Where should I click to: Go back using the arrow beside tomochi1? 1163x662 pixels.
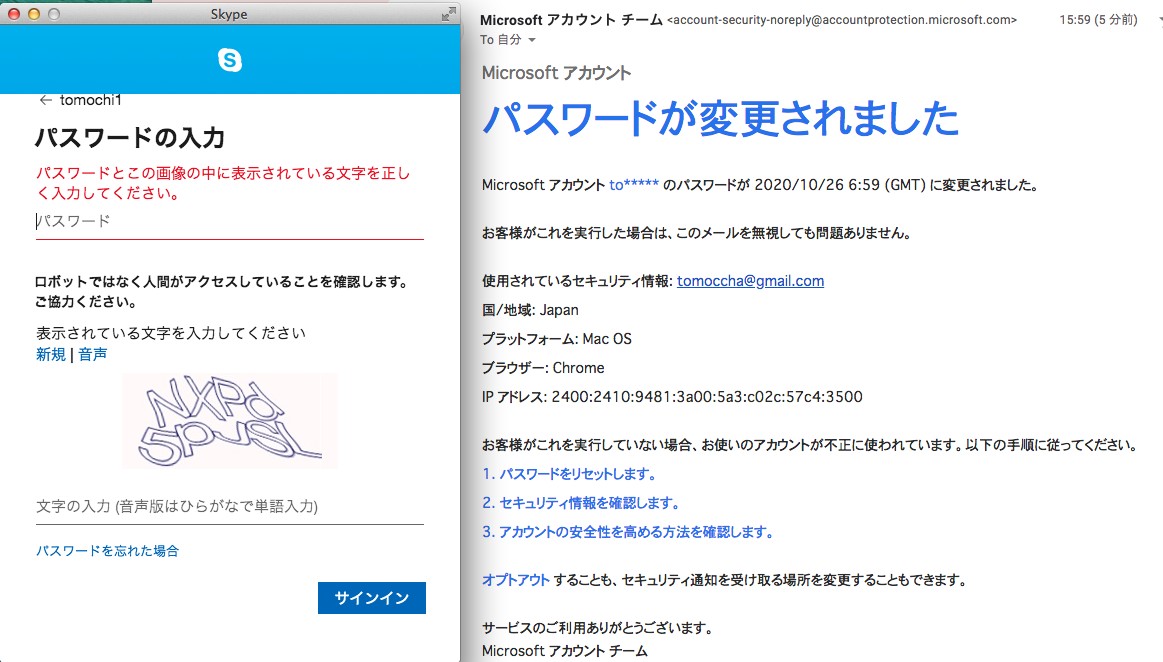[x=45, y=100]
